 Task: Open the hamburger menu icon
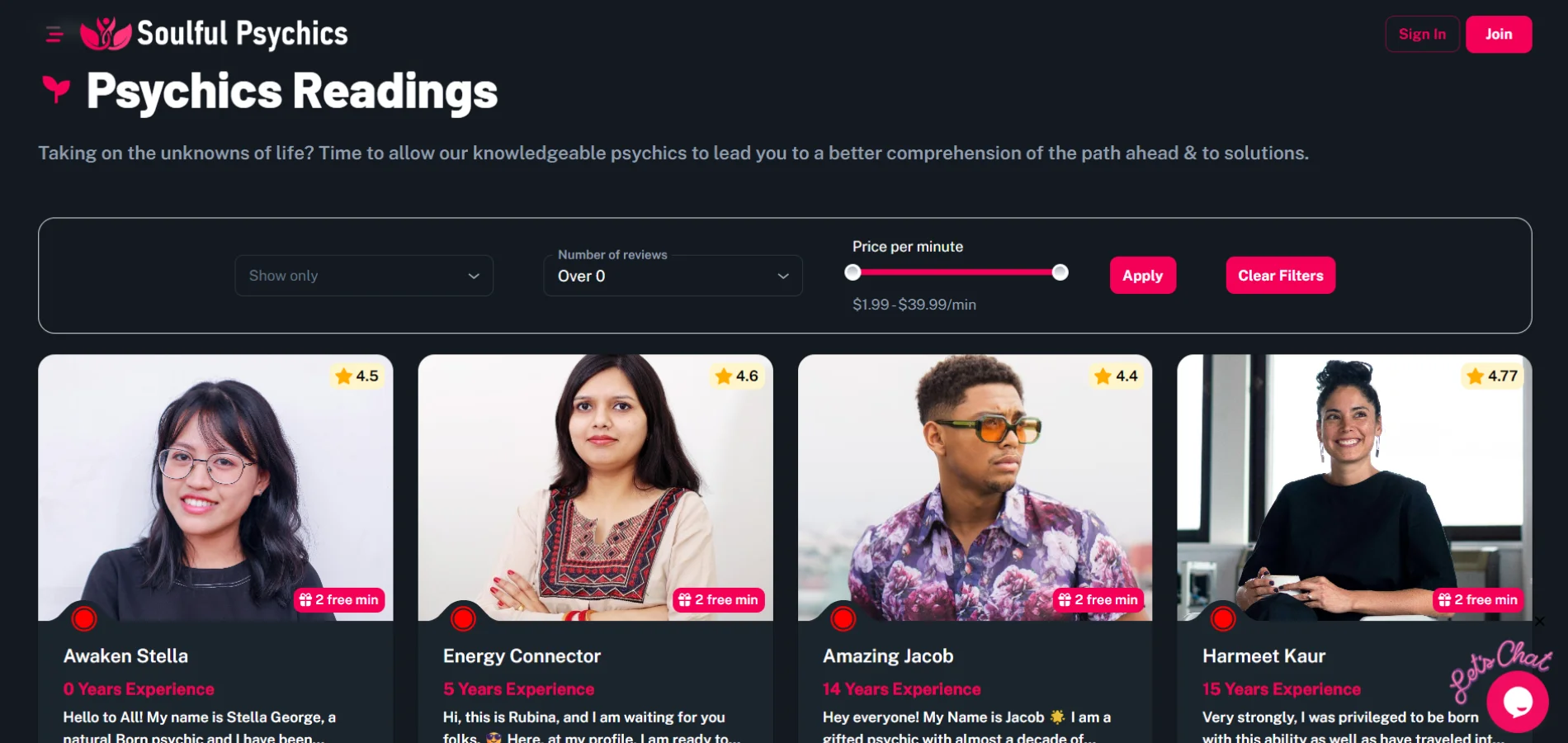(x=54, y=35)
